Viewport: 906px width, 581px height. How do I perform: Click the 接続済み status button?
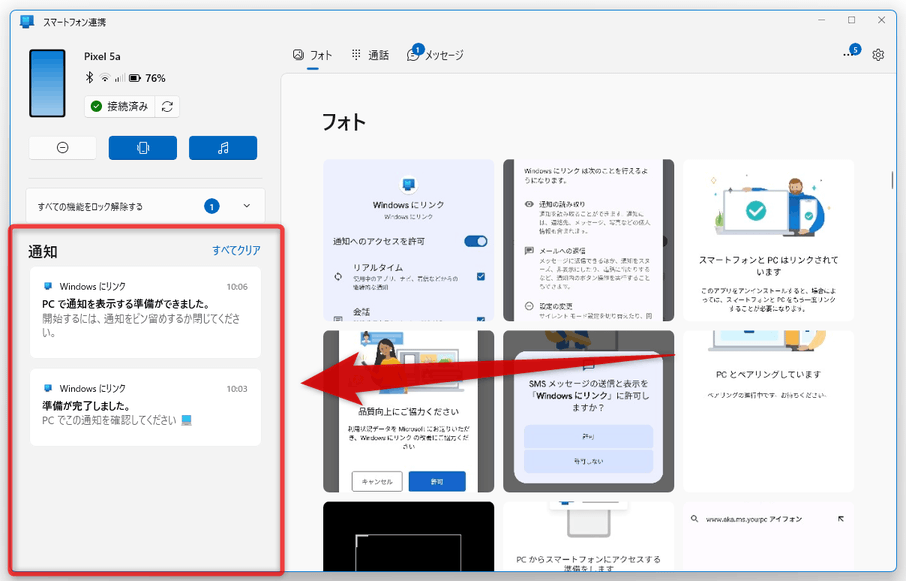coord(120,106)
